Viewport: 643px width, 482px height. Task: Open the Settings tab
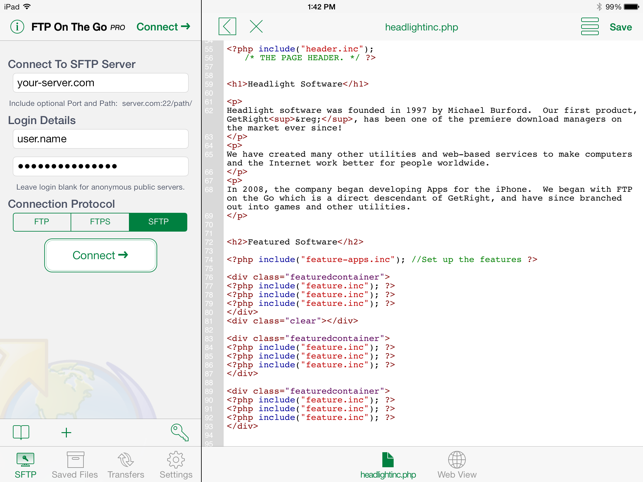176,465
